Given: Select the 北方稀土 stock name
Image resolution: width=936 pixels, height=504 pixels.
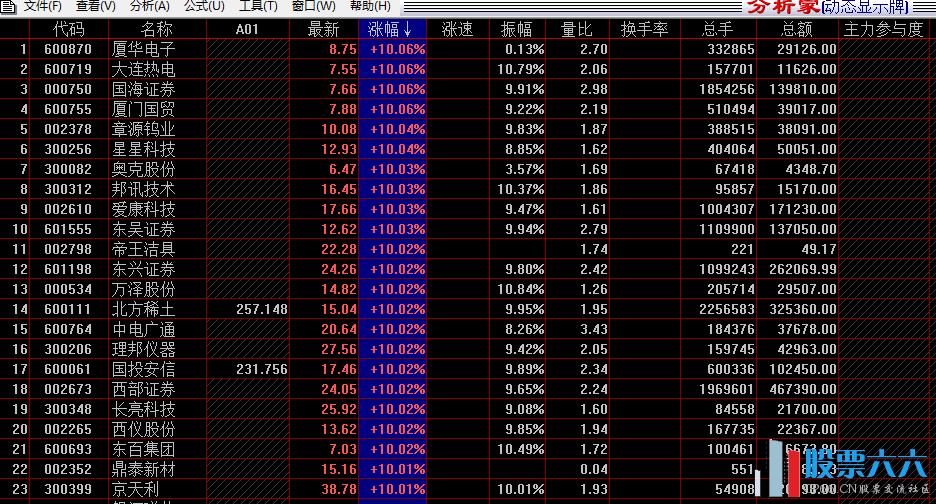Looking at the screenshot, I should pyautogui.click(x=143, y=309).
